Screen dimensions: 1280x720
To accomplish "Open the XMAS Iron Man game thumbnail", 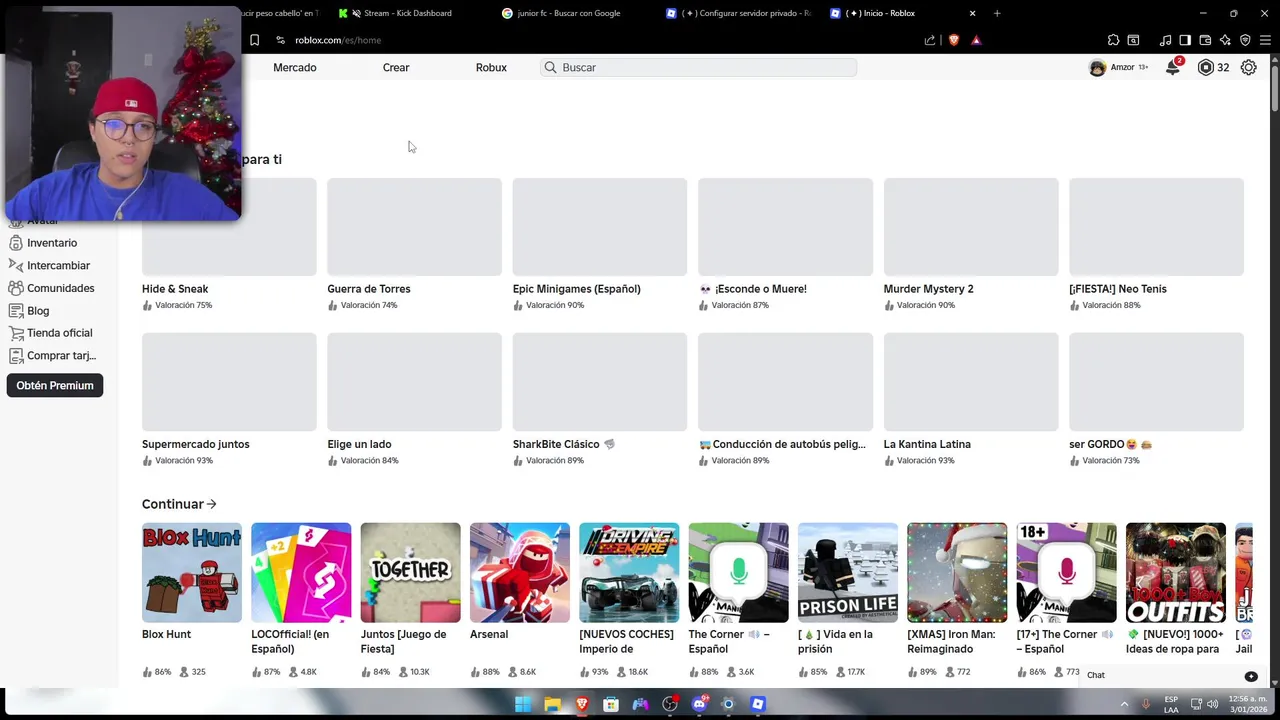I will tap(957, 572).
